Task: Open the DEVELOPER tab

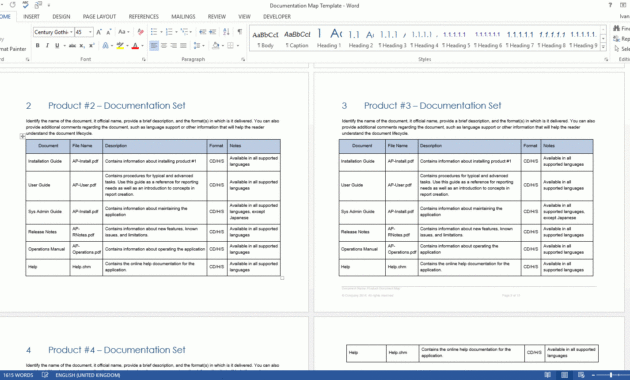Action: tap(277, 16)
